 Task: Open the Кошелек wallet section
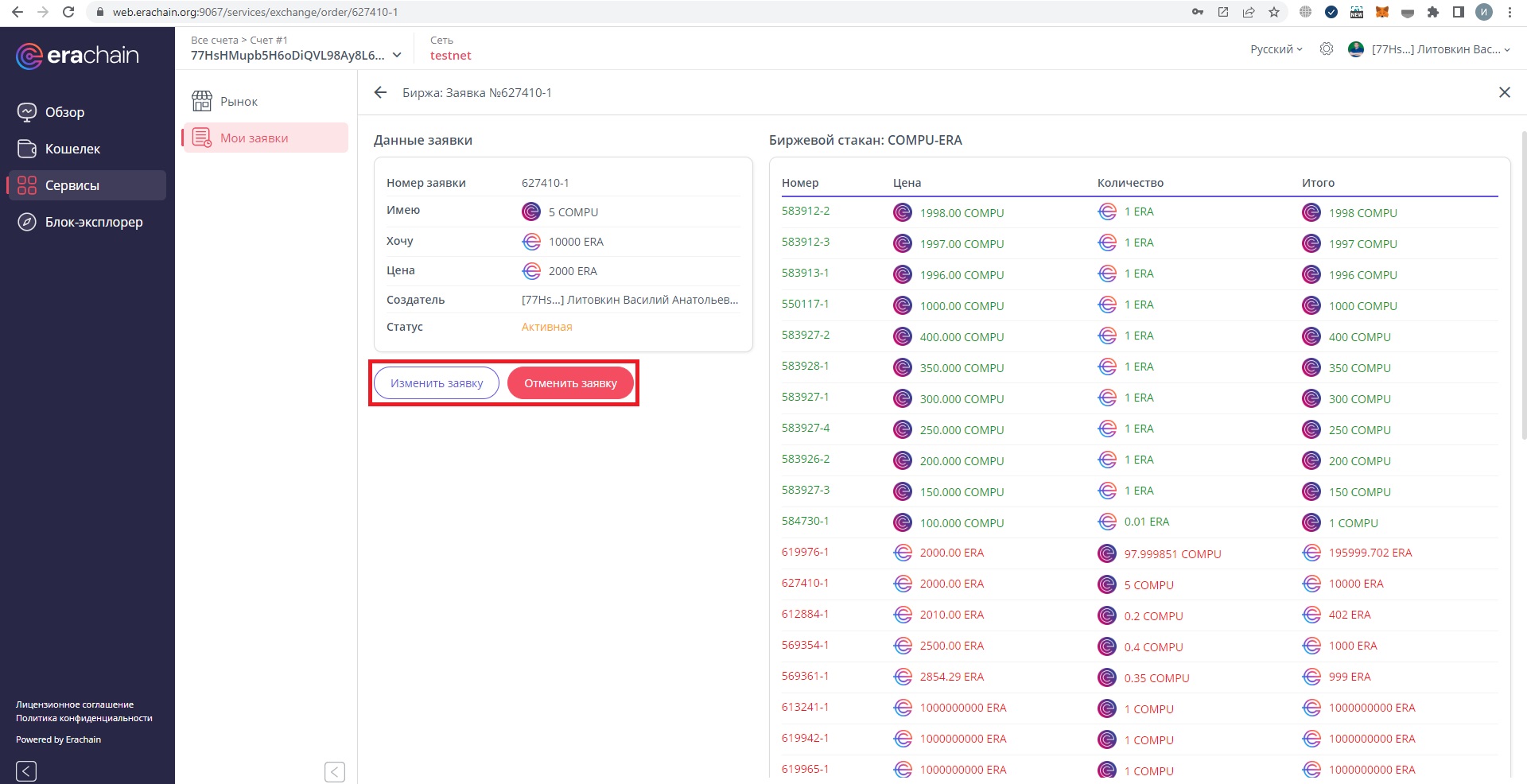pos(72,149)
